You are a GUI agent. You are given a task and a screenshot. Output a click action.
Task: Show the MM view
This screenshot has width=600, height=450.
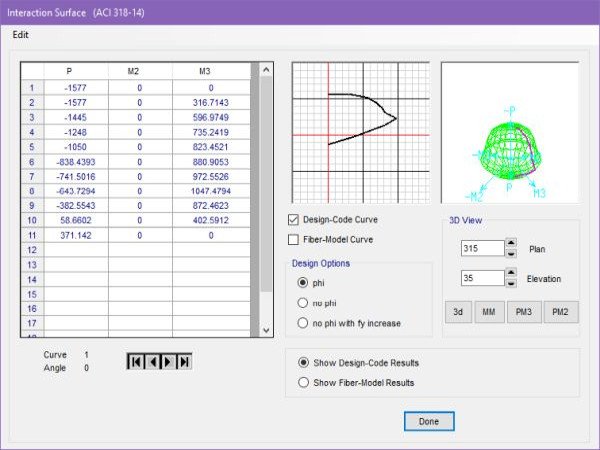(x=489, y=312)
